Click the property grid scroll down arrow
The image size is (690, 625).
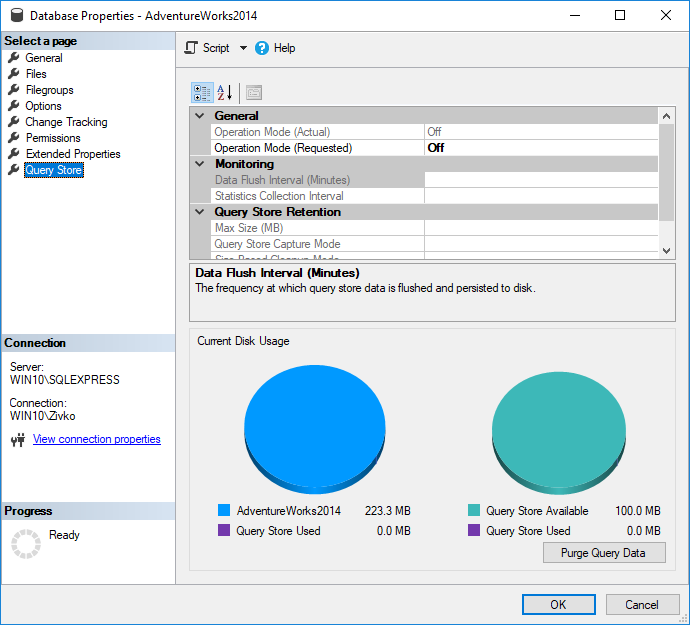667,251
